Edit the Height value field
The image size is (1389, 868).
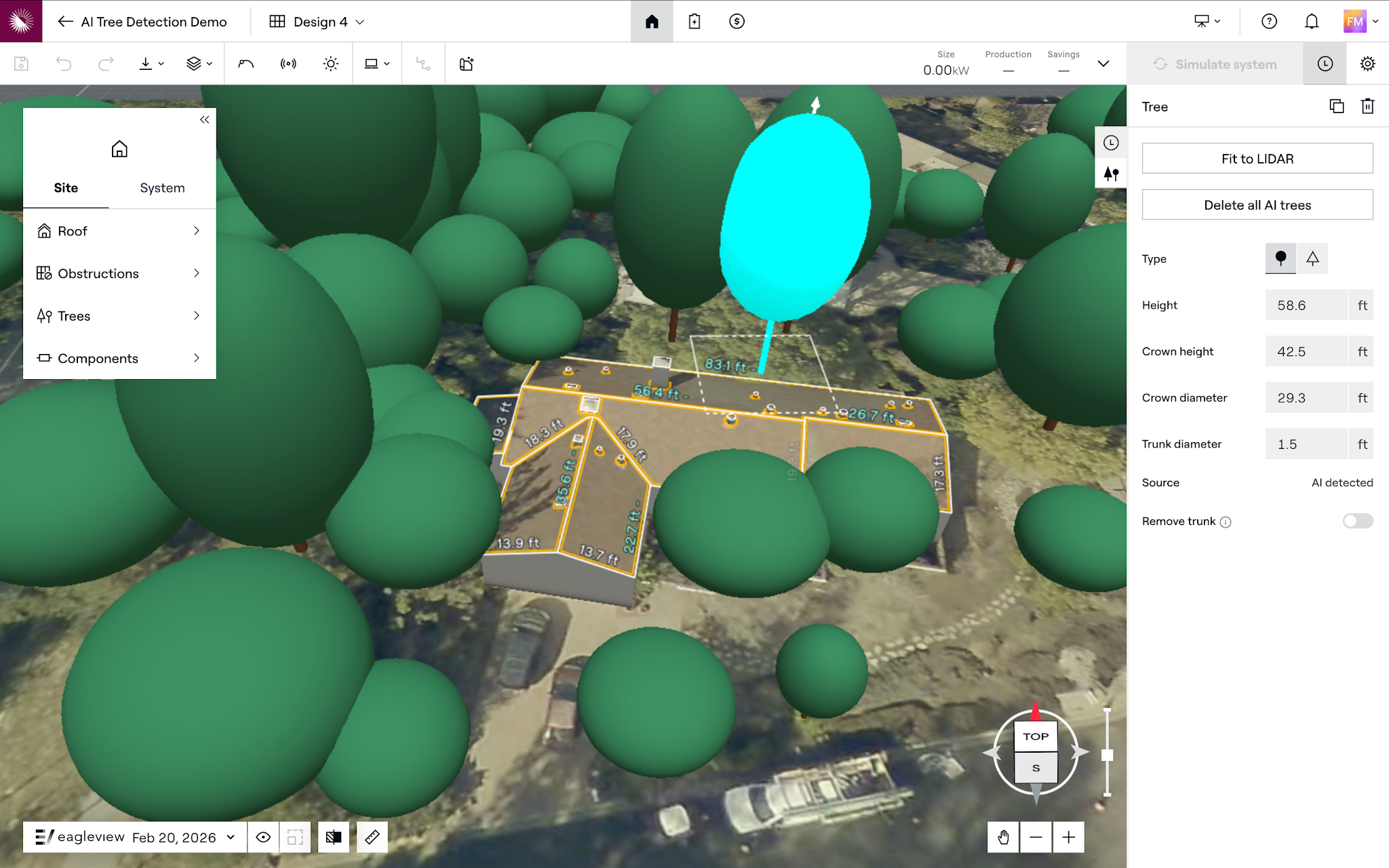1306,305
